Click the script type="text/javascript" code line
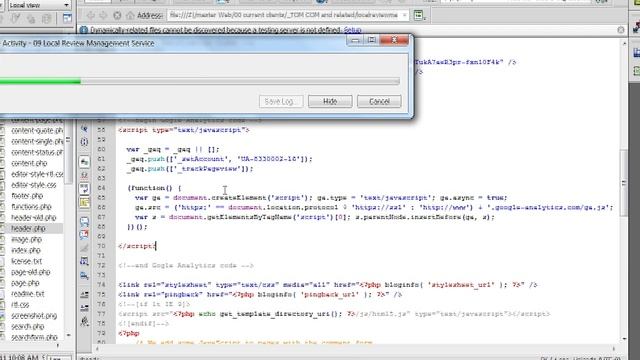The image size is (640, 360). click(184, 130)
